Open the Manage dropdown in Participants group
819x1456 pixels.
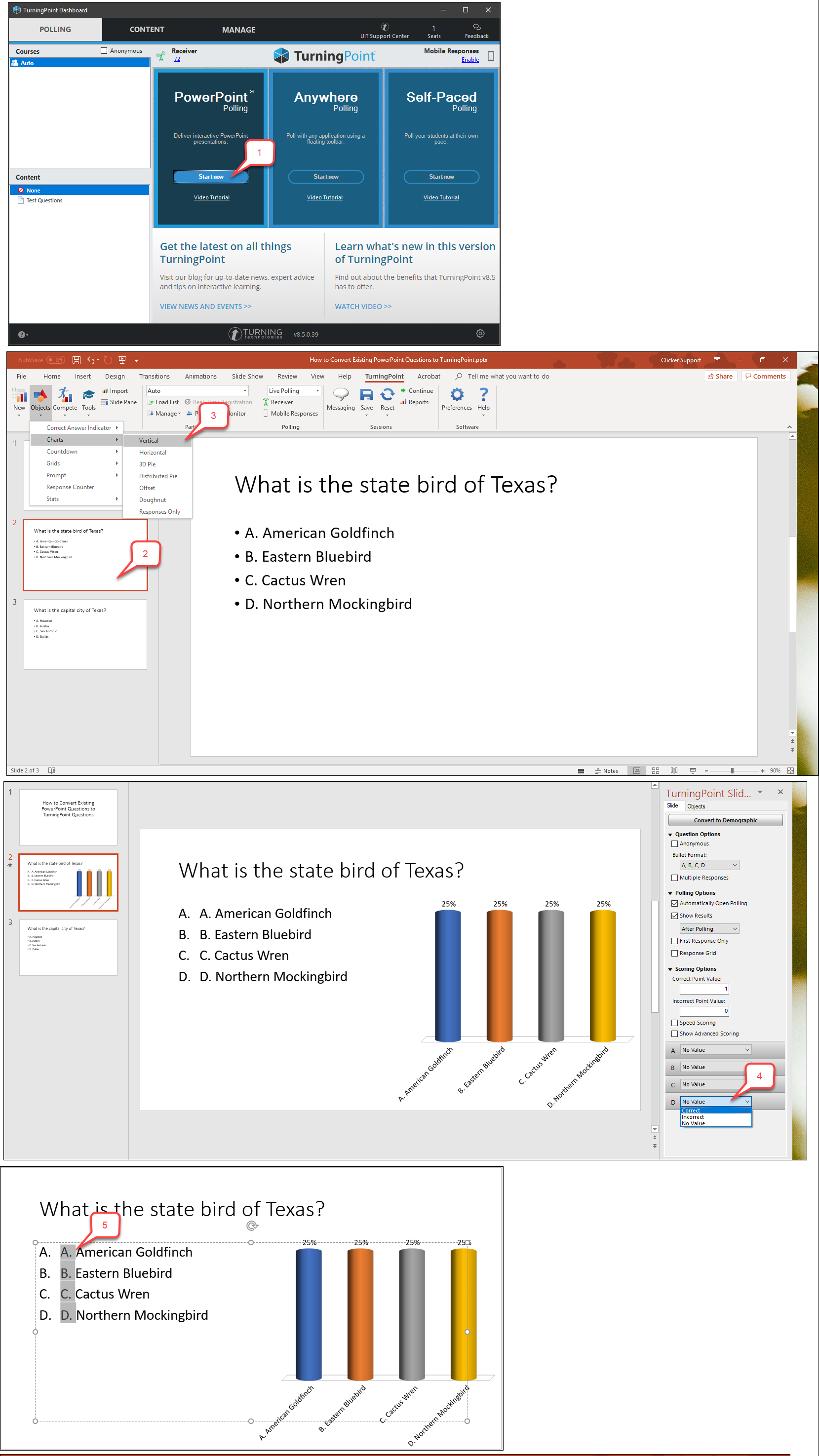(164, 413)
